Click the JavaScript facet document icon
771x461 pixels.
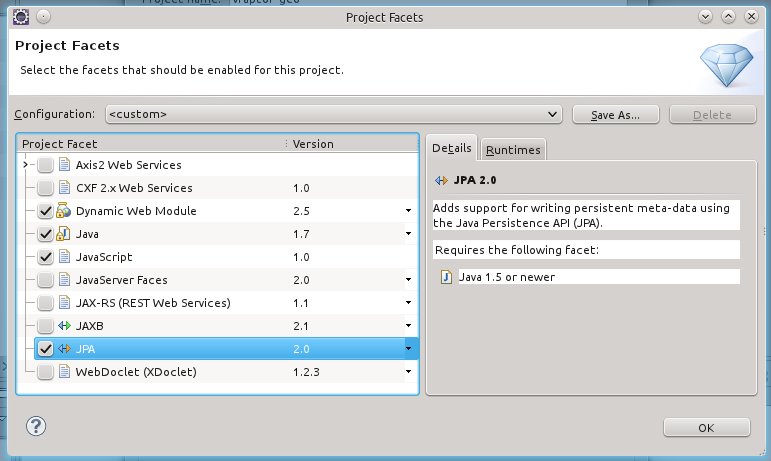[64, 257]
